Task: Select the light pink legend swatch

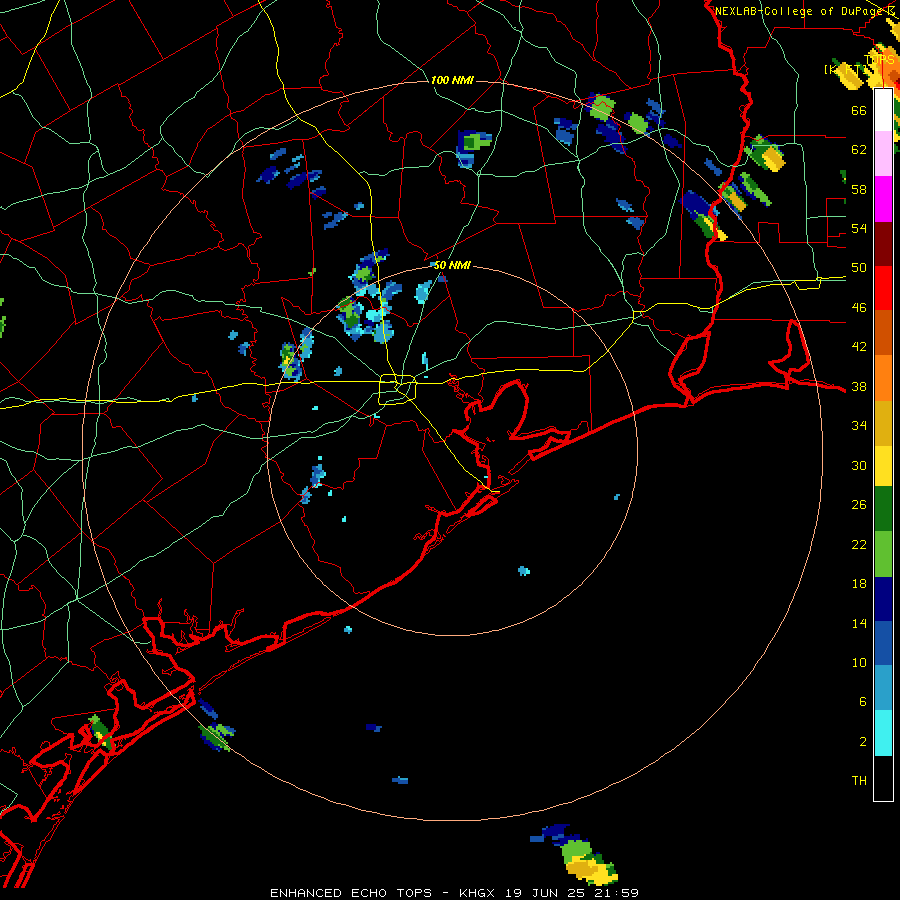Action: coord(883,153)
